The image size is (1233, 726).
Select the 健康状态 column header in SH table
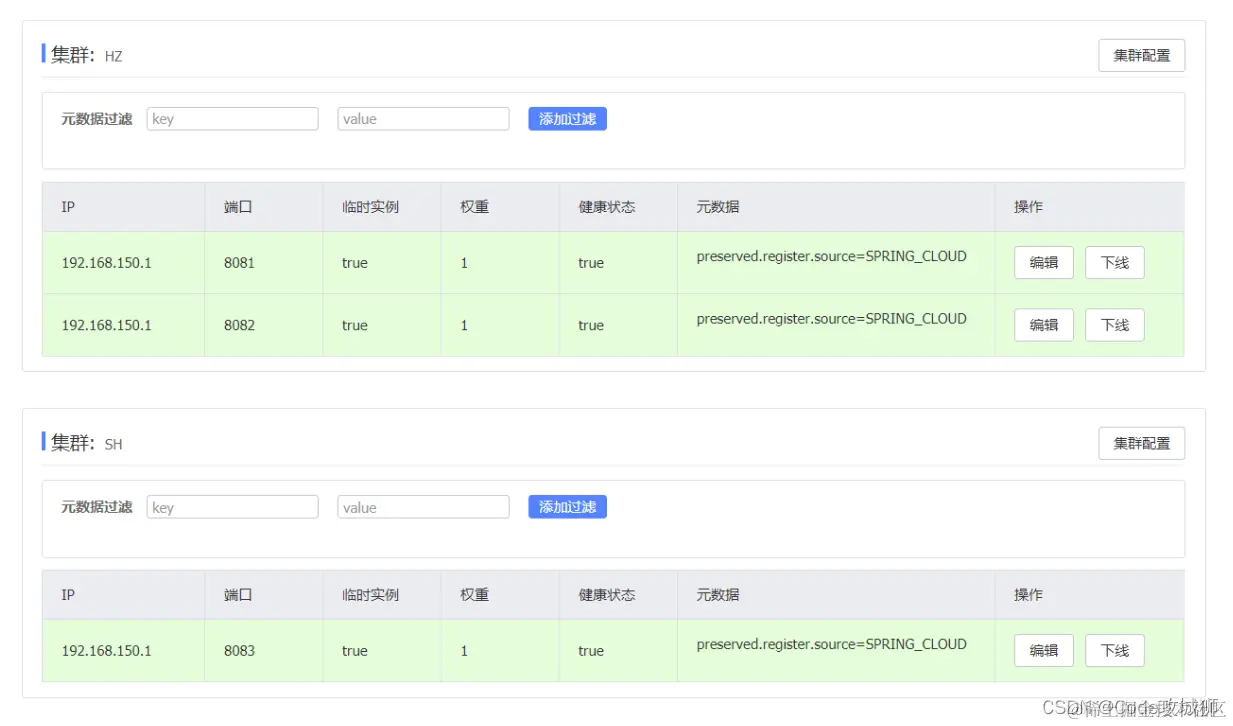[605, 594]
